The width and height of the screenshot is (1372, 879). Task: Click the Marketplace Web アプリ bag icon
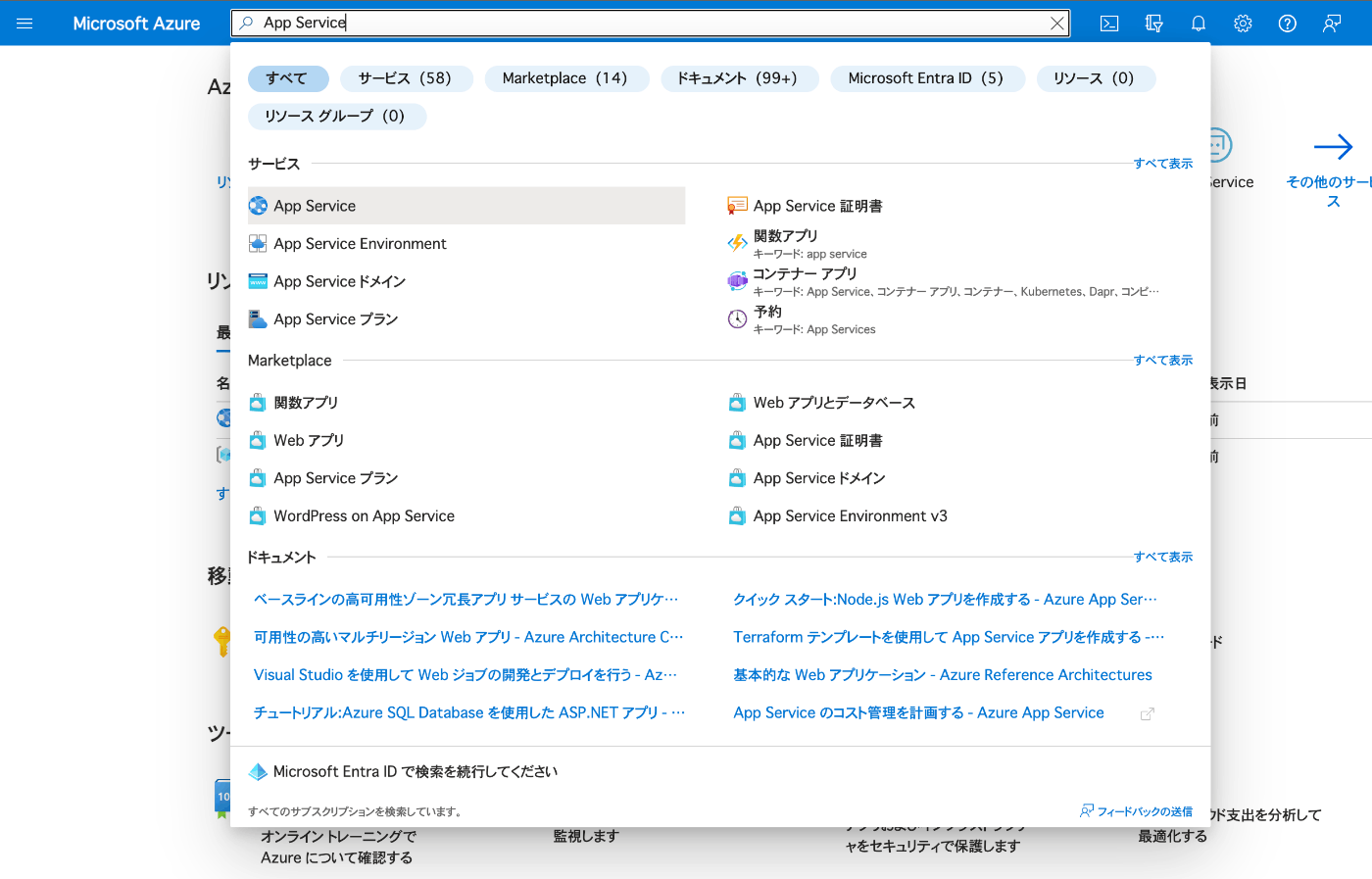tap(258, 441)
